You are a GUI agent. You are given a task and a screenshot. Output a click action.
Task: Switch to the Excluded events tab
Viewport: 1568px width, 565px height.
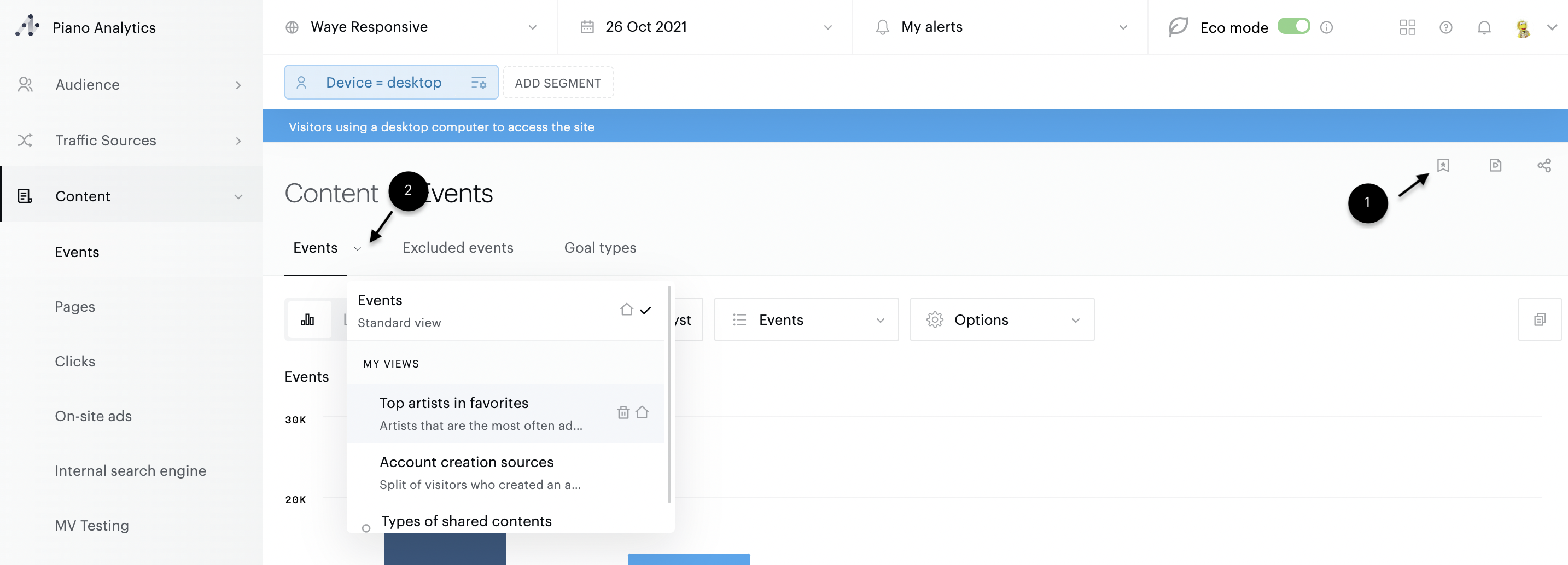(x=458, y=248)
